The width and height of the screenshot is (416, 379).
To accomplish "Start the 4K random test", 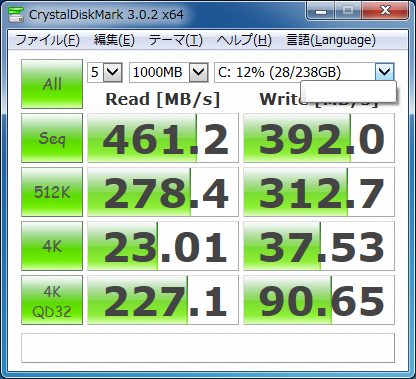I will [52, 246].
